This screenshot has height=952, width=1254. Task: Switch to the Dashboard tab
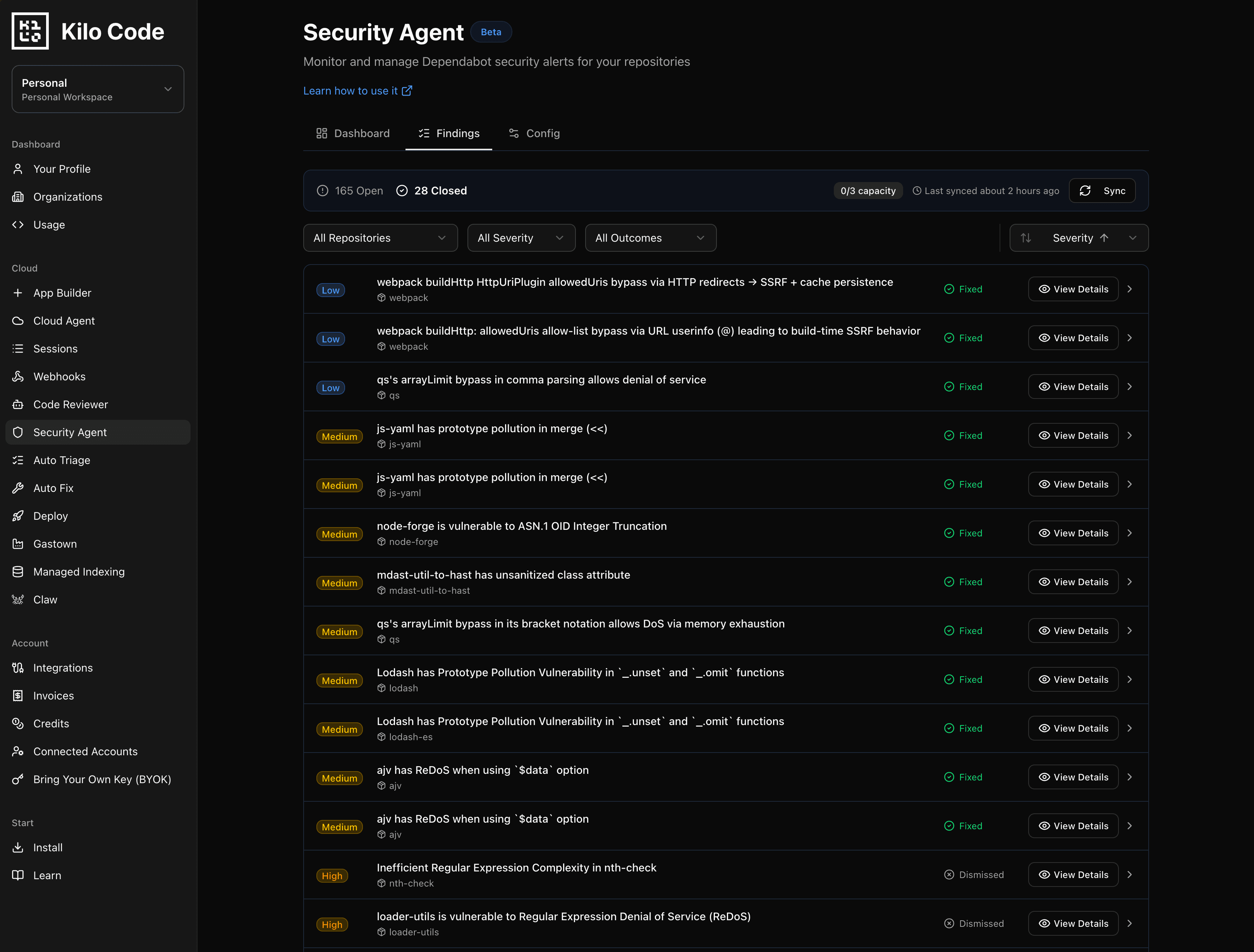[353, 133]
